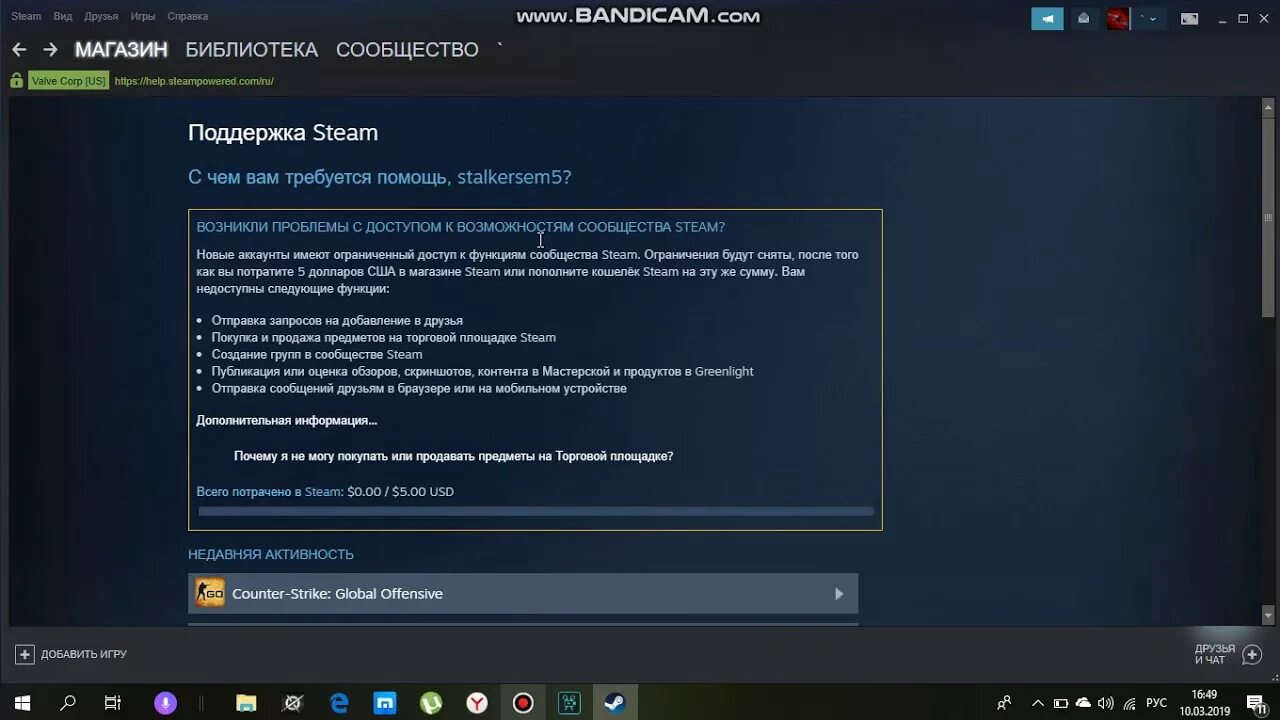Click the CS:GO game icon
This screenshot has height=720, width=1280.
(x=210, y=593)
